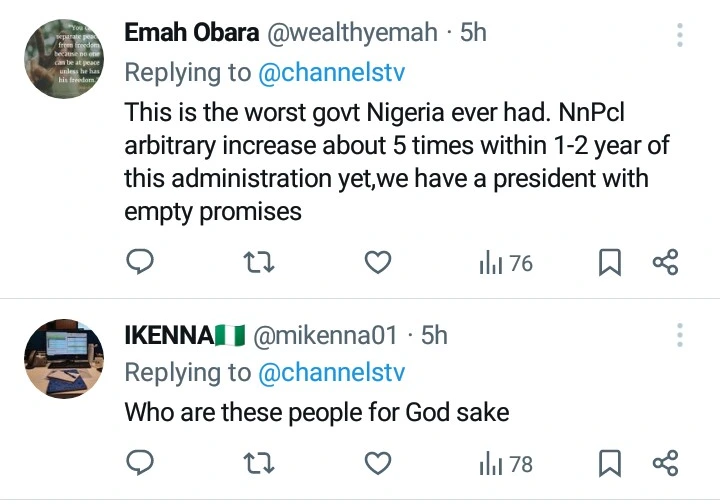View analytics showing 76 views
The image size is (720, 504).
tap(505, 263)
